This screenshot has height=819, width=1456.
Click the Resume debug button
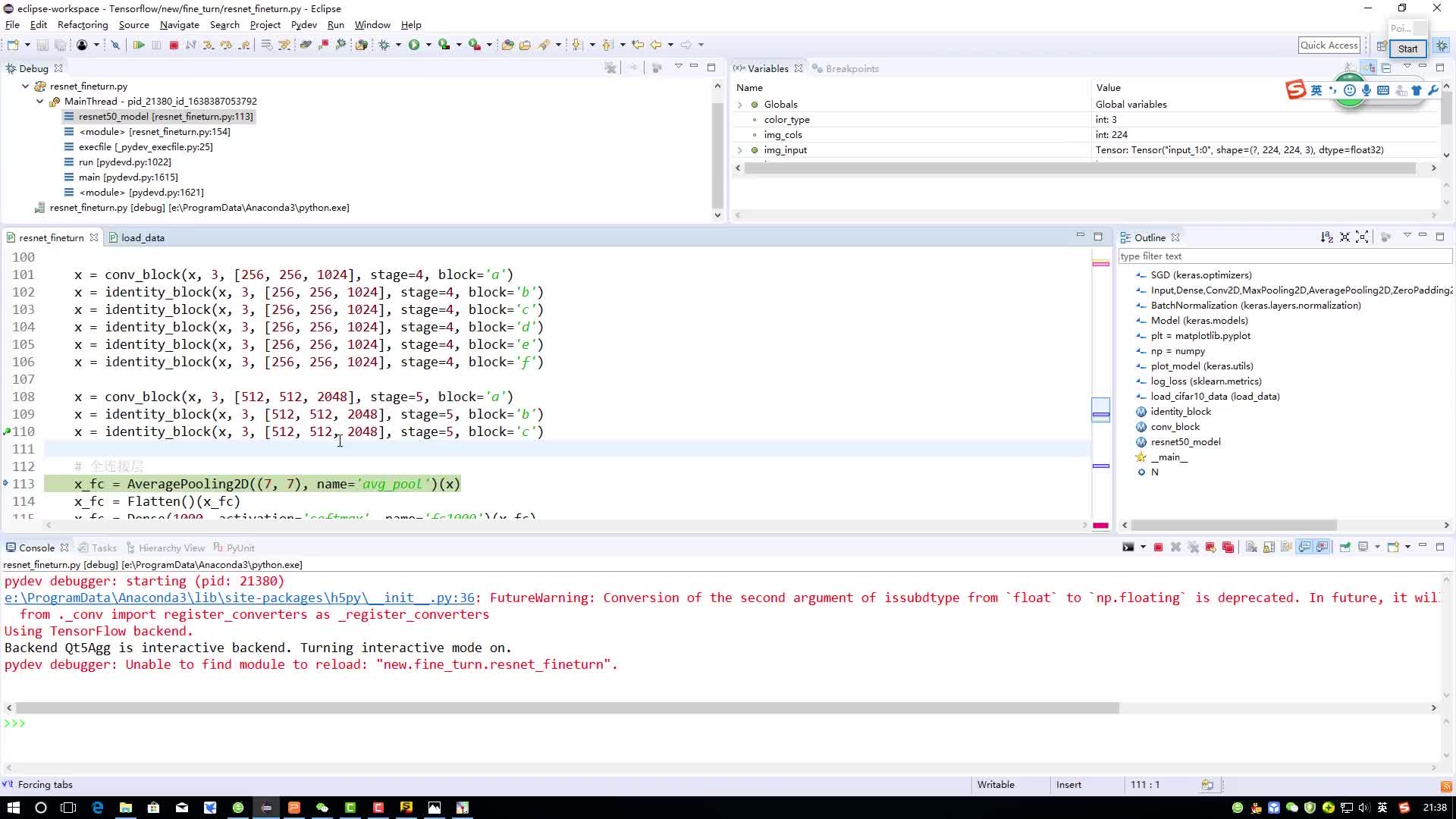coord(139,45)
